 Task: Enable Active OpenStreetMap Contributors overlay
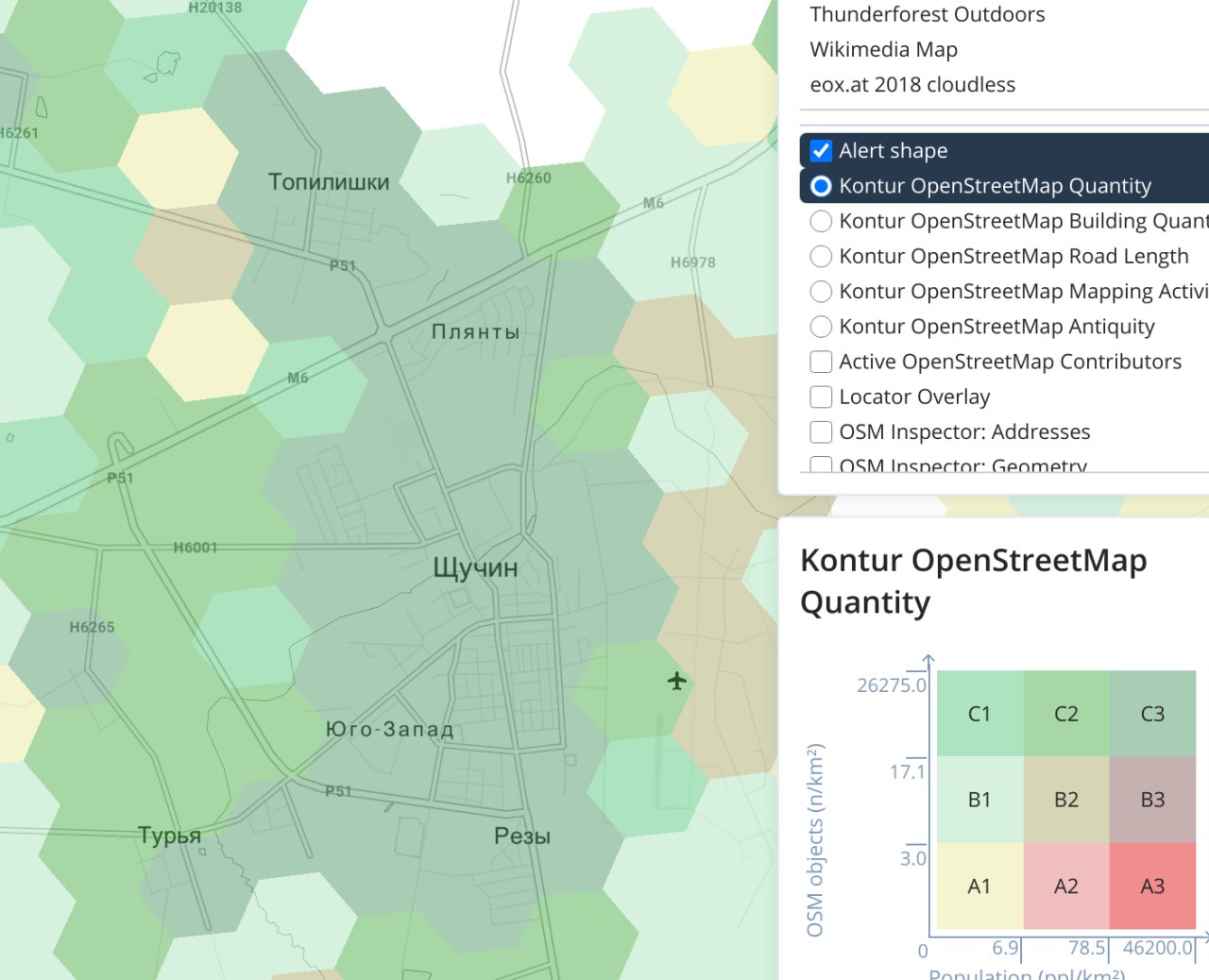pos(822,362)
